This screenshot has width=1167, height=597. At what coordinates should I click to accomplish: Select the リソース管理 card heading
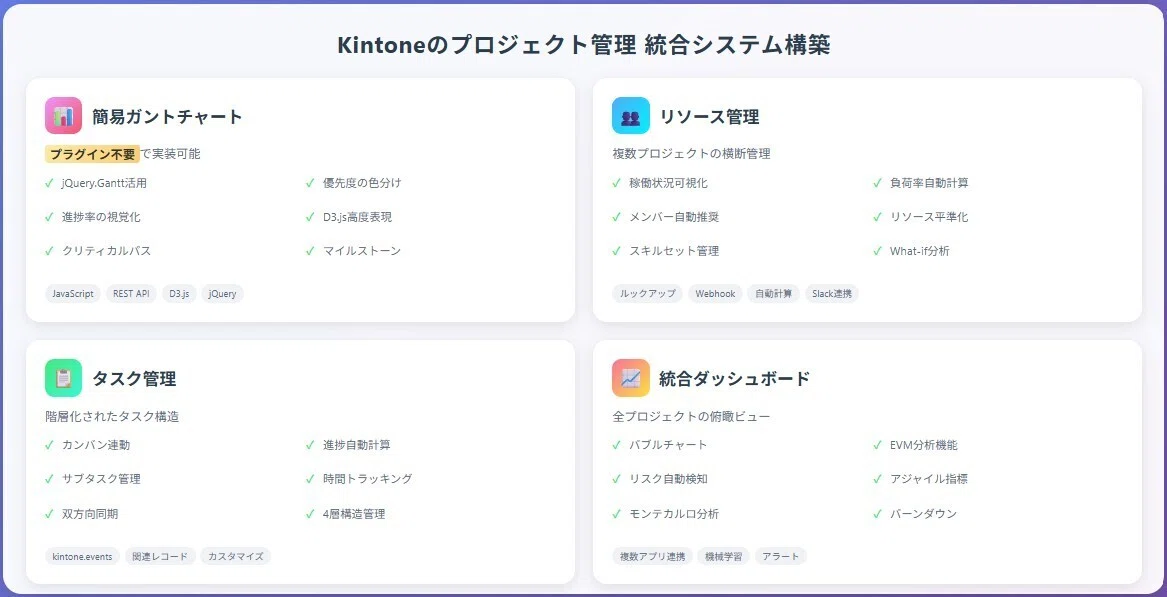click(x=709, y=117)
